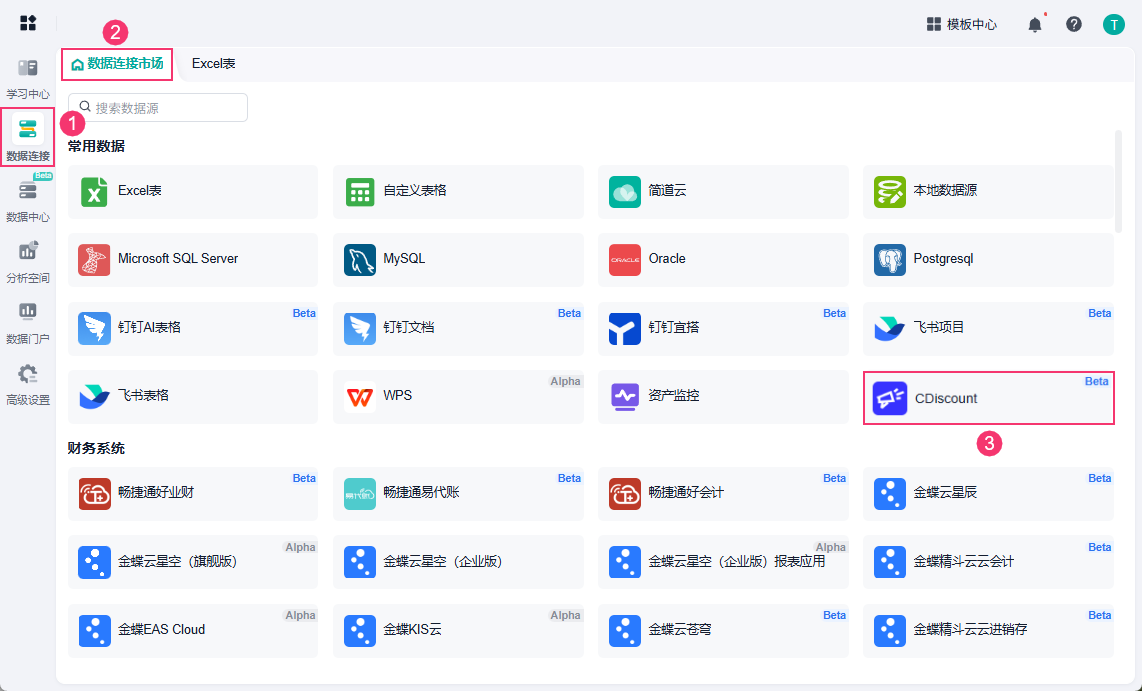1142x691 pixels.
Task: Open the 钉钉AI表格 connector
Action: [x=193, y=328]
